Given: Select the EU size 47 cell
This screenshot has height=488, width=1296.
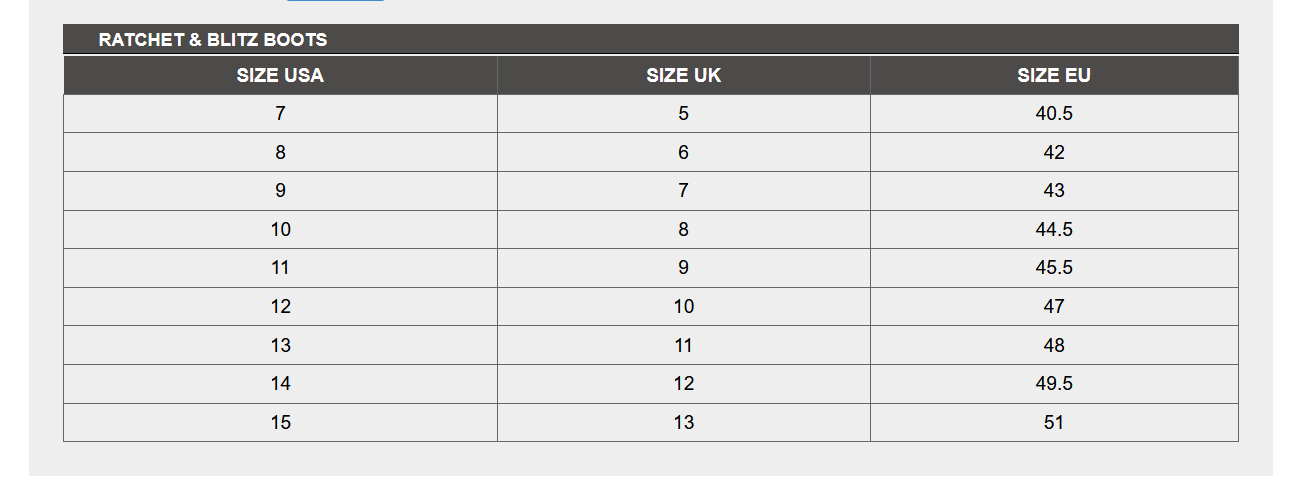Looking at the screenshot, I should tap(1054, 306).
